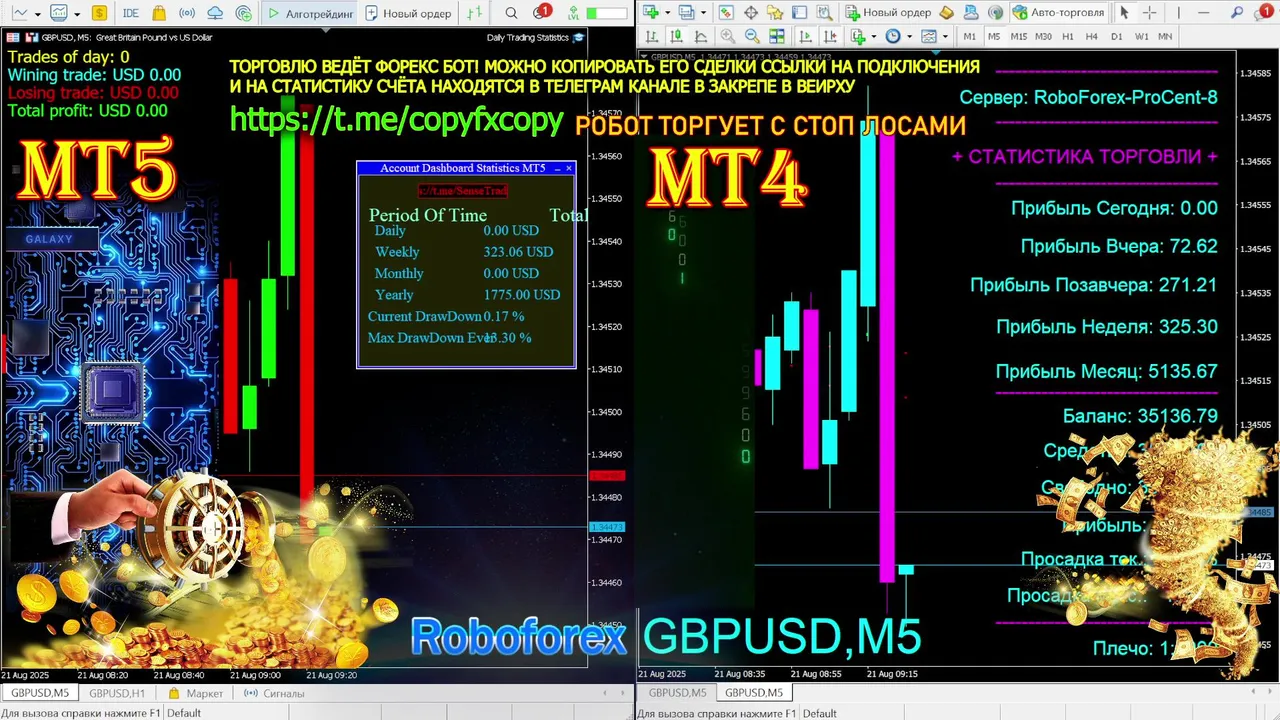Viewport: 1280px width, 720px height.
Task: Toggle MT4 chart auto scroll
Action: point(805,36)
